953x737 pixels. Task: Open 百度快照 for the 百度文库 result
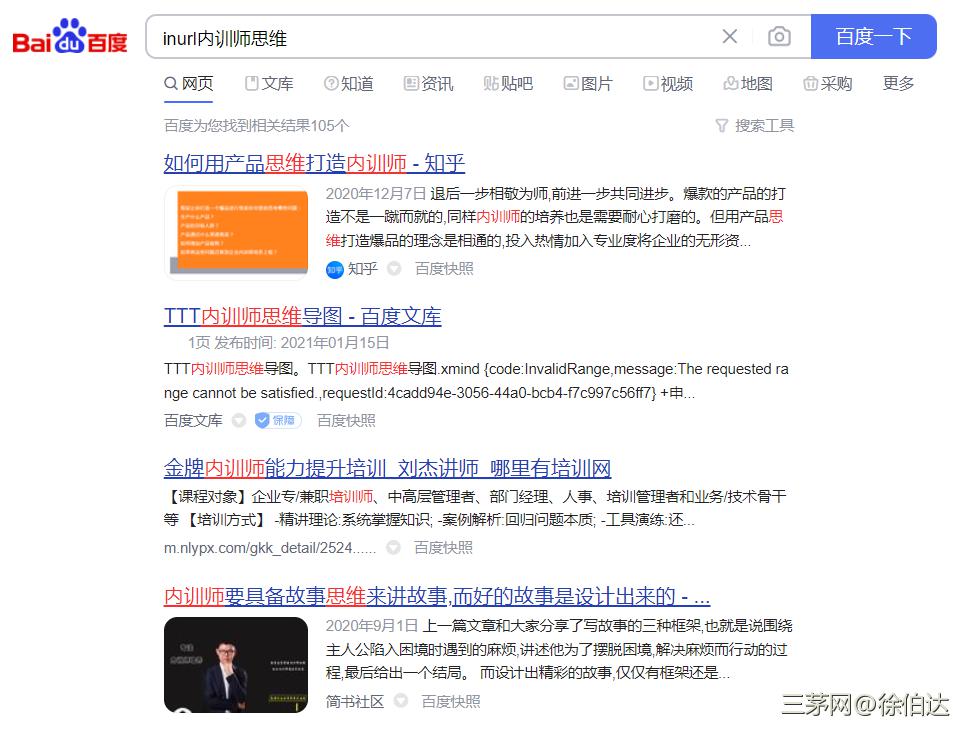click(346, 420)
